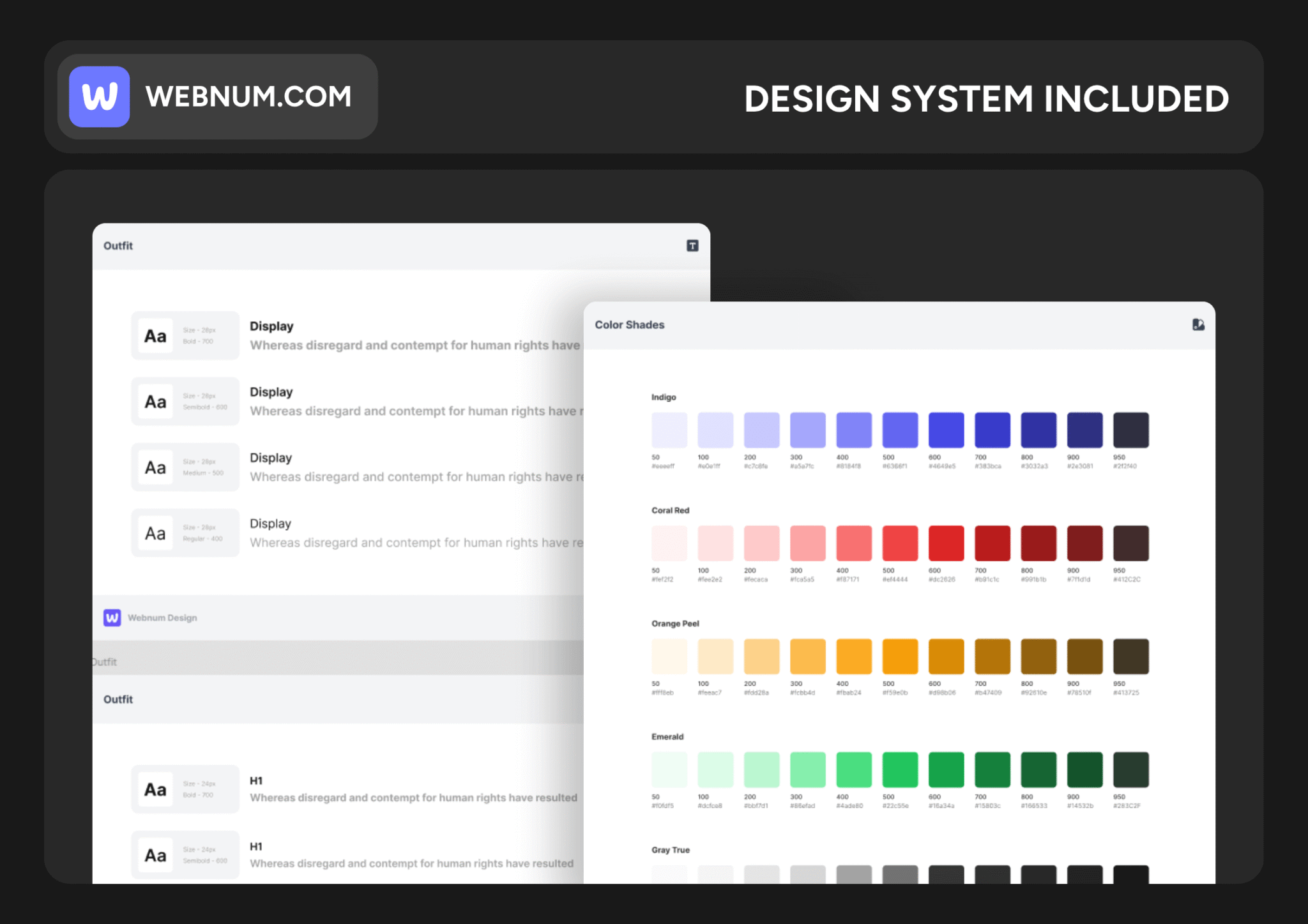1308x924 pixels.
Task: Click the Aa icon beside H1 Semibold 600
Action: [x=155, y=854]
